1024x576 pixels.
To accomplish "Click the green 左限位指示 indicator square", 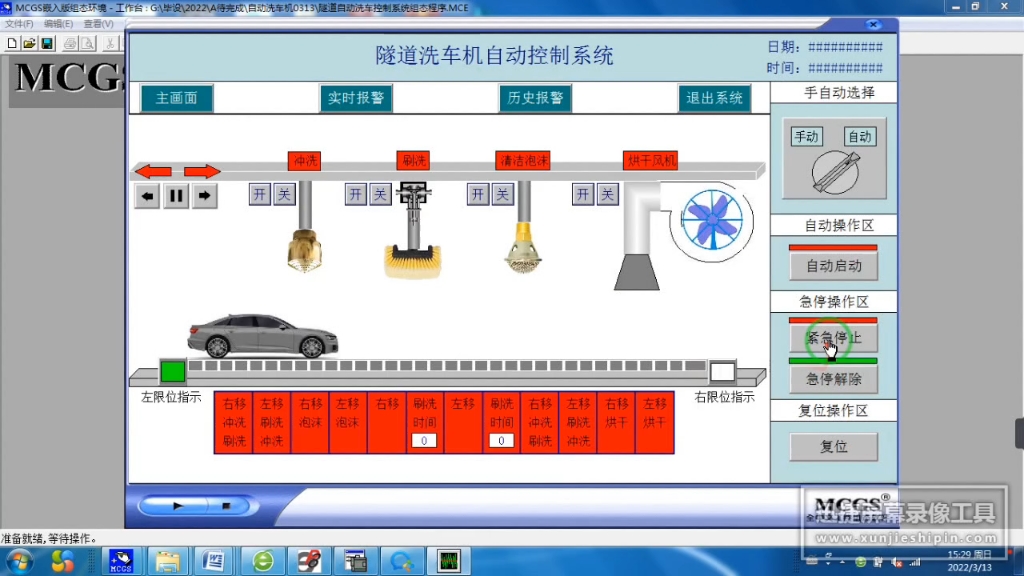I will [x=173, y=371].
